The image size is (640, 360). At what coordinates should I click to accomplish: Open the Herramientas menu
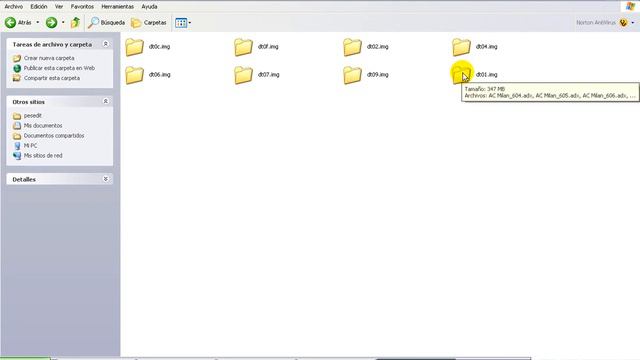point(118,7)
